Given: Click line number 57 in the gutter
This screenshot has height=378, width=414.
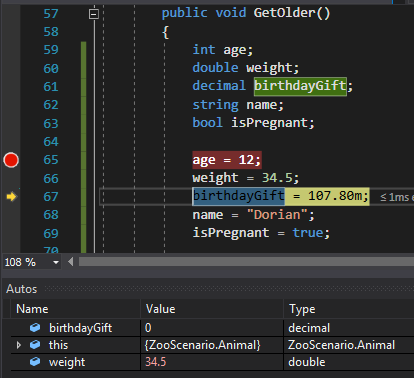Looking at the screenshot, I should point(51,14).
